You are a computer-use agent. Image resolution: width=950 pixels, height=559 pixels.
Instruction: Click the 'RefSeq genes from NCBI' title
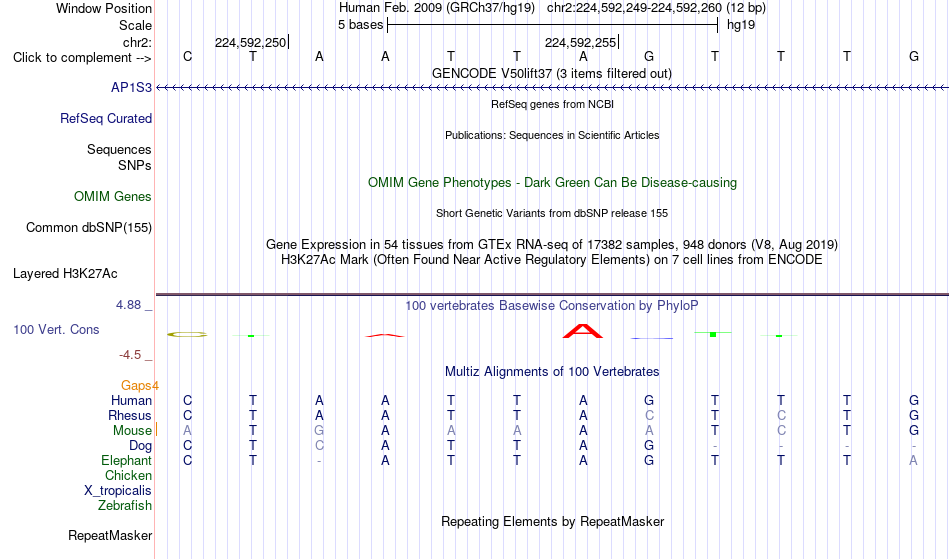[x=552, y=104]
